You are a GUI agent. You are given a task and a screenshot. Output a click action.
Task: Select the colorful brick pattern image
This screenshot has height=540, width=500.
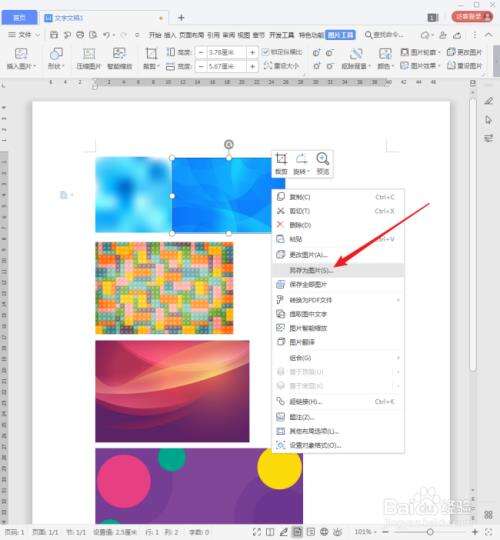164,288
